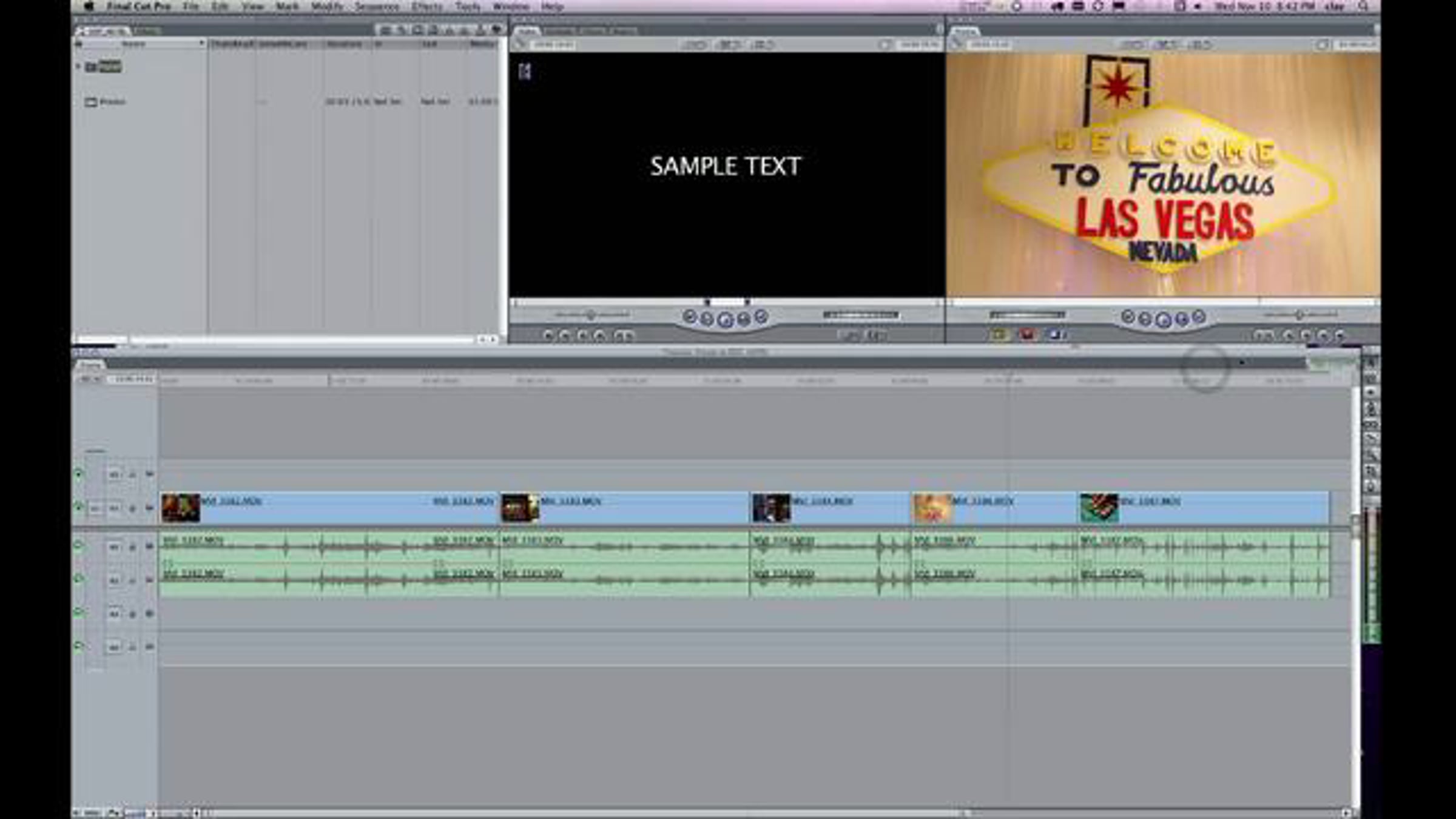Viewport: 1456px width, 819px height.
Task: Select the Zoom tool in tool palette
Action: pos(1371,454)
